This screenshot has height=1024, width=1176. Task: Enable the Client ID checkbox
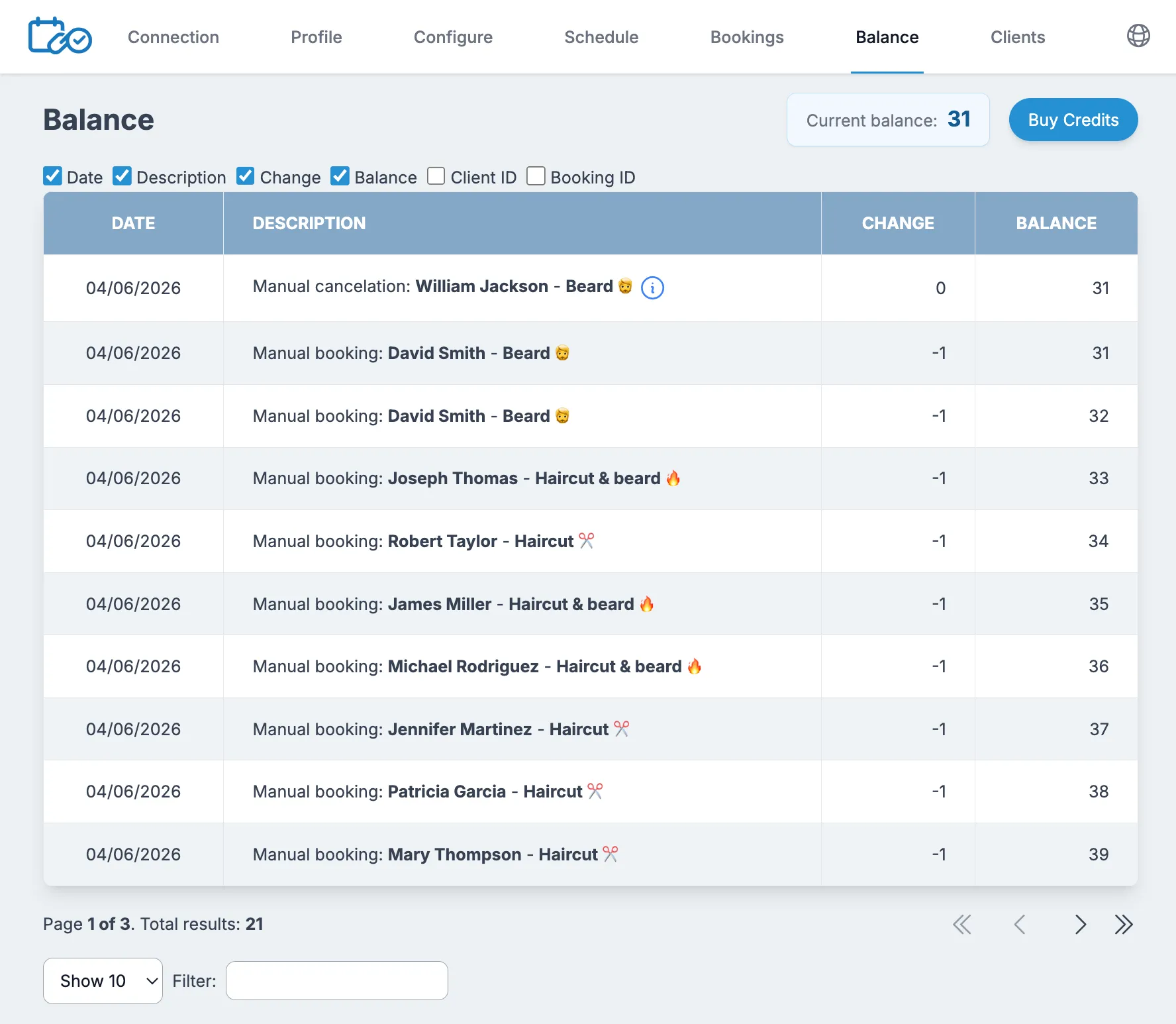pos(436,176)
